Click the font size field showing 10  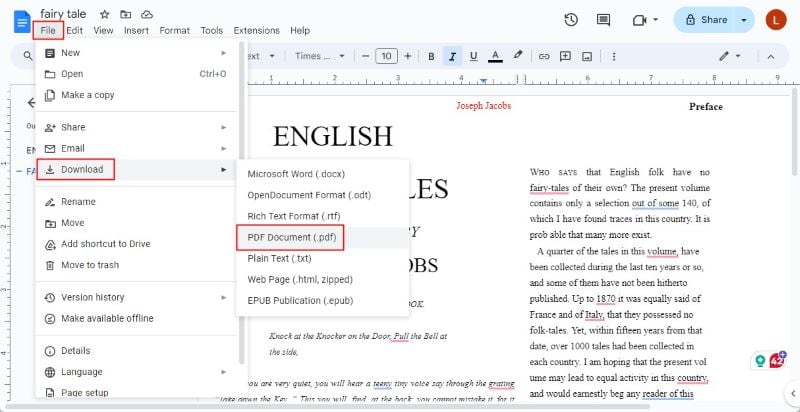click(386, 56)
